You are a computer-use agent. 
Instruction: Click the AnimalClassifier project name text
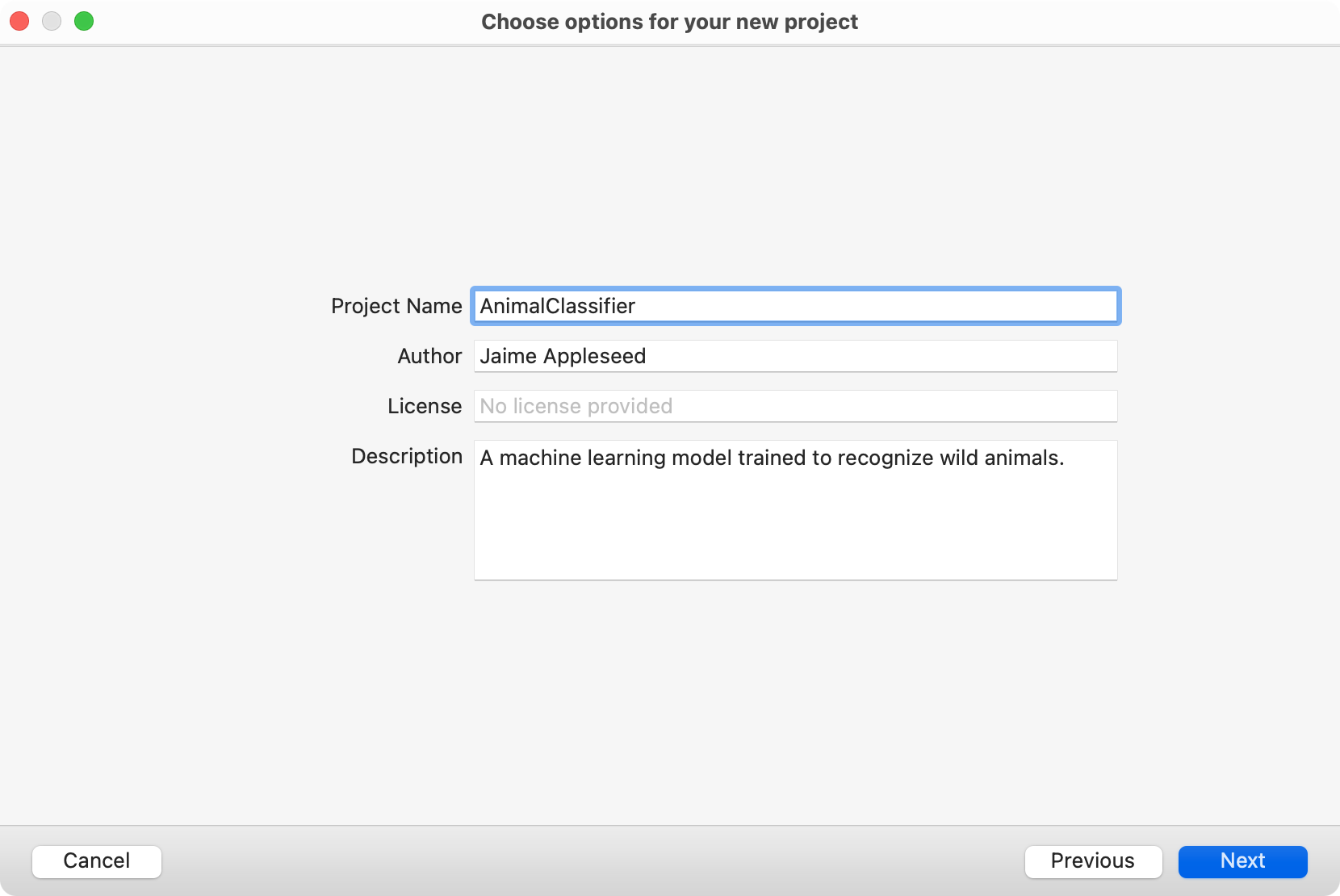click(557, 306)
